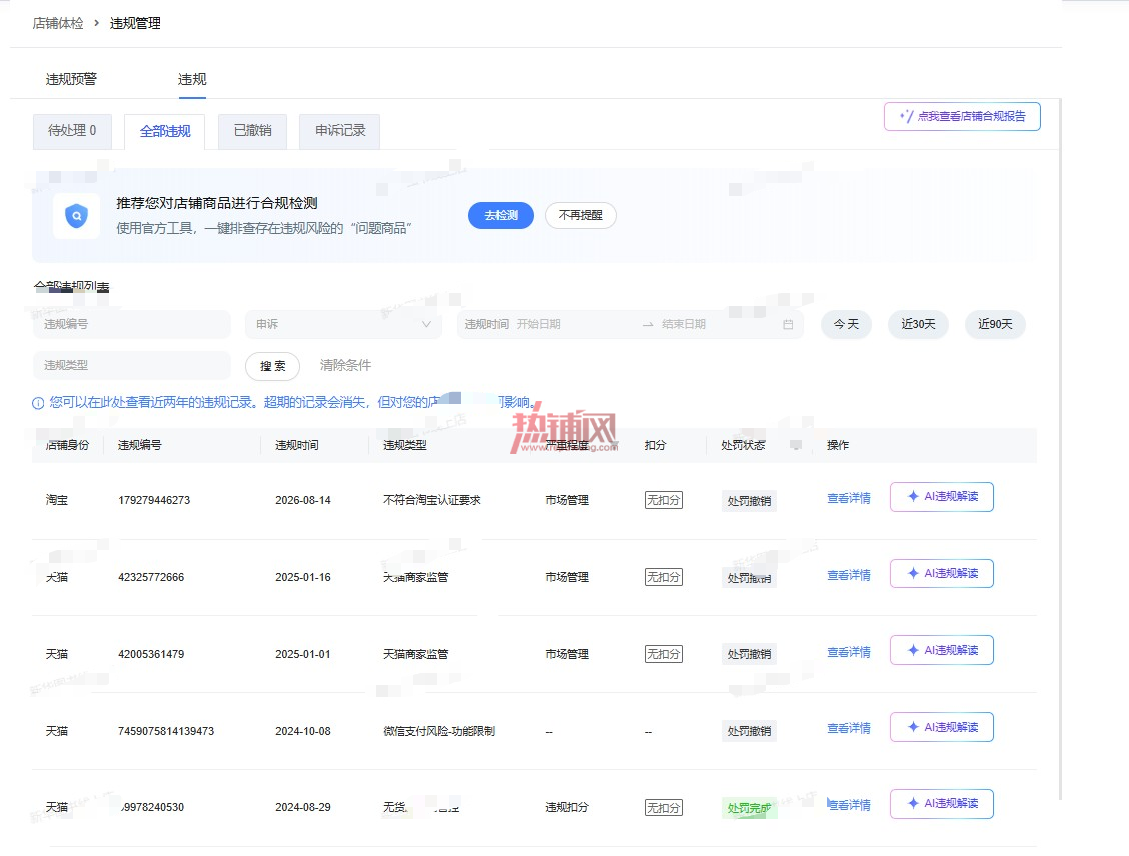This screenshot has height=856, width=1129.
Task: Open 查看详情 for violation 42005361479
Action: [848, 652]
